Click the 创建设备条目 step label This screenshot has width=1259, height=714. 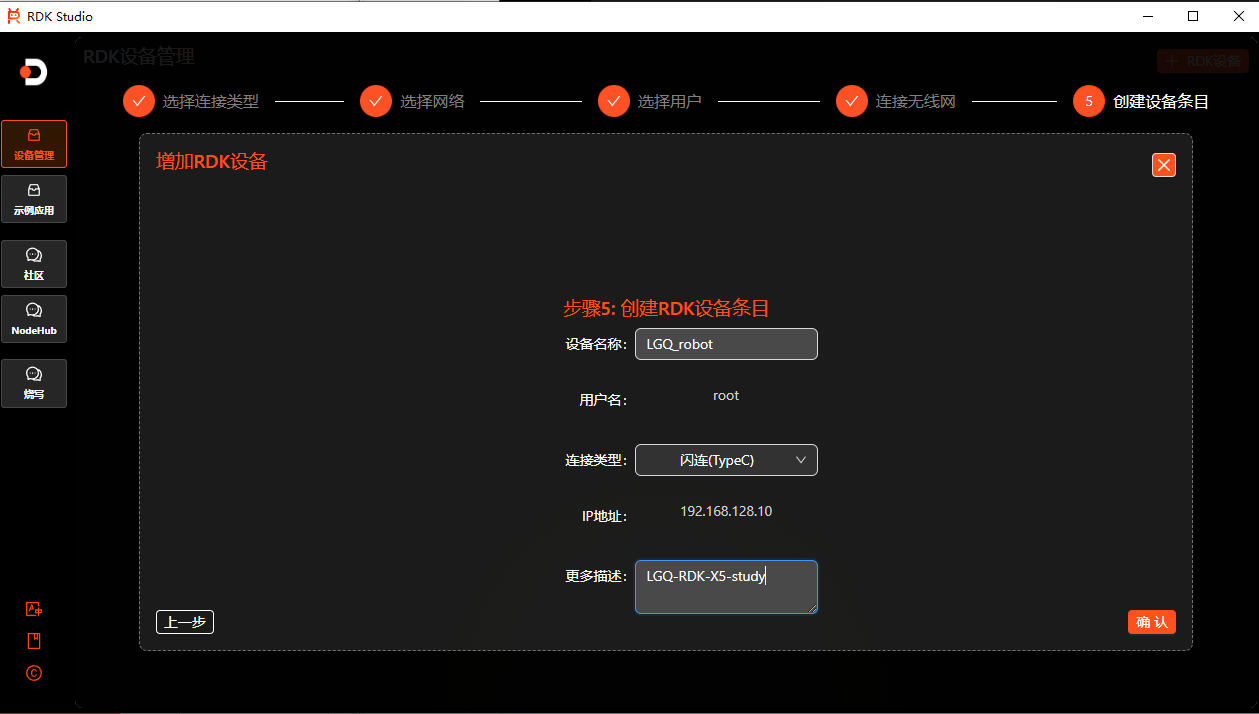coord(1161,101)
